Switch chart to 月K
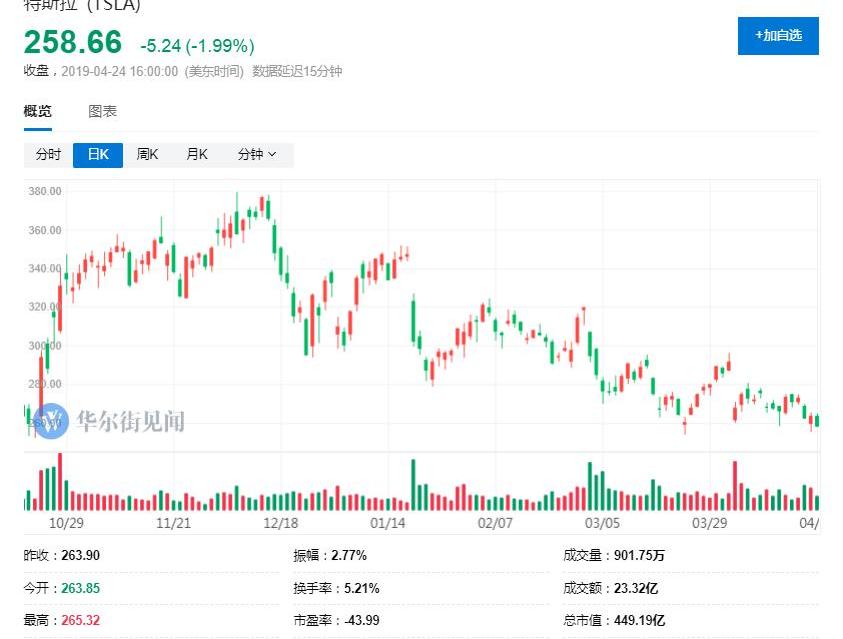This screenshot has width=843, height=639. [x=197, y=155]
